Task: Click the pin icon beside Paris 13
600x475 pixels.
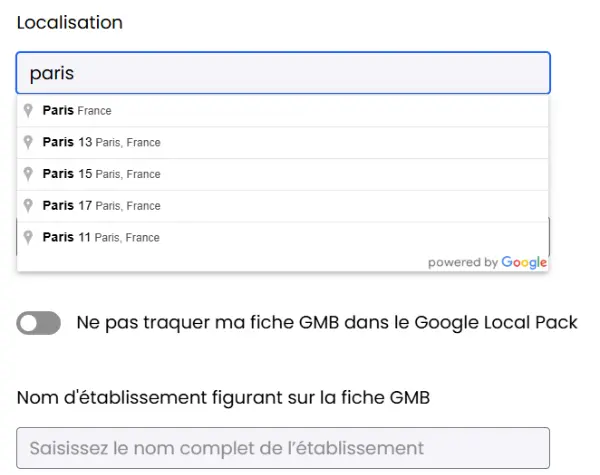Action: [28, 142]
